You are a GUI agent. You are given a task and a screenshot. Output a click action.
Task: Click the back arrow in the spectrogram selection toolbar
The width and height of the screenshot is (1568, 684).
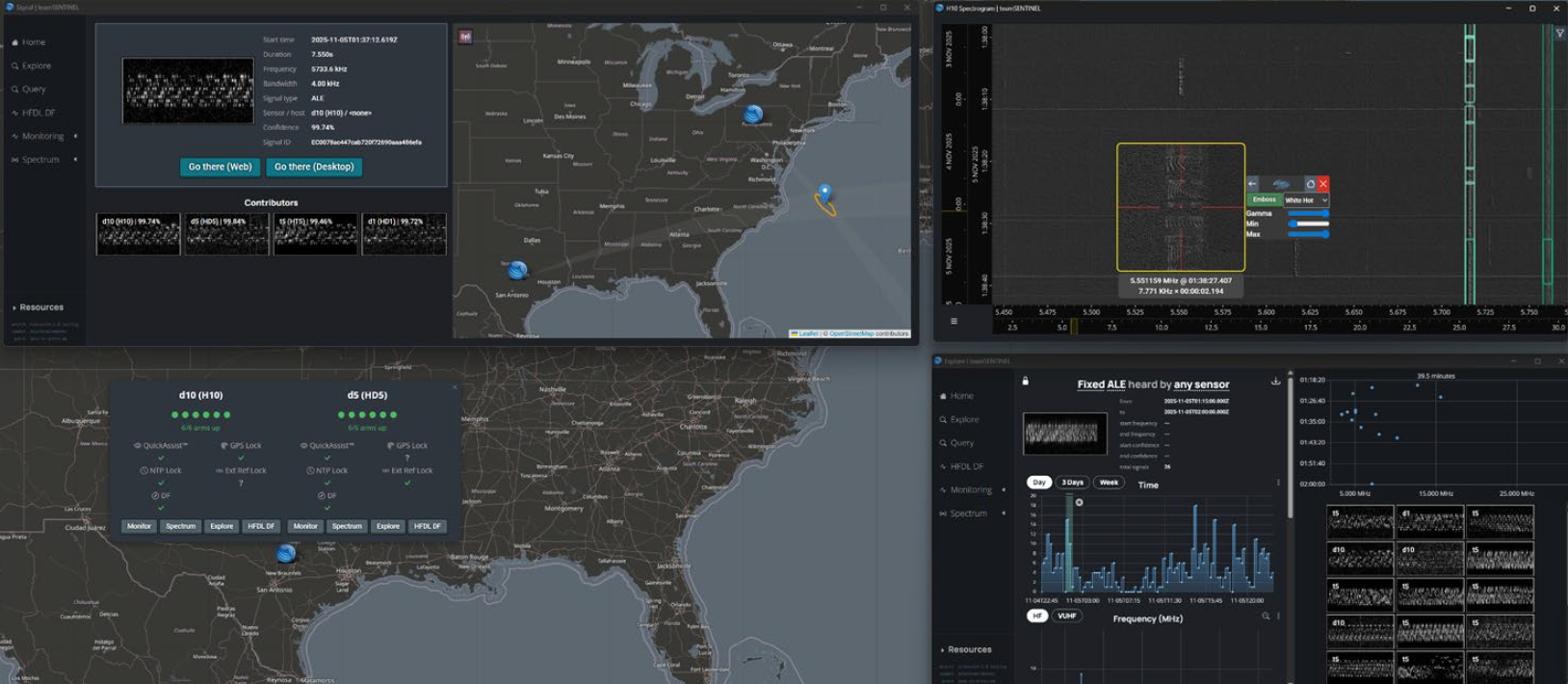click(x=1252, y=184)
